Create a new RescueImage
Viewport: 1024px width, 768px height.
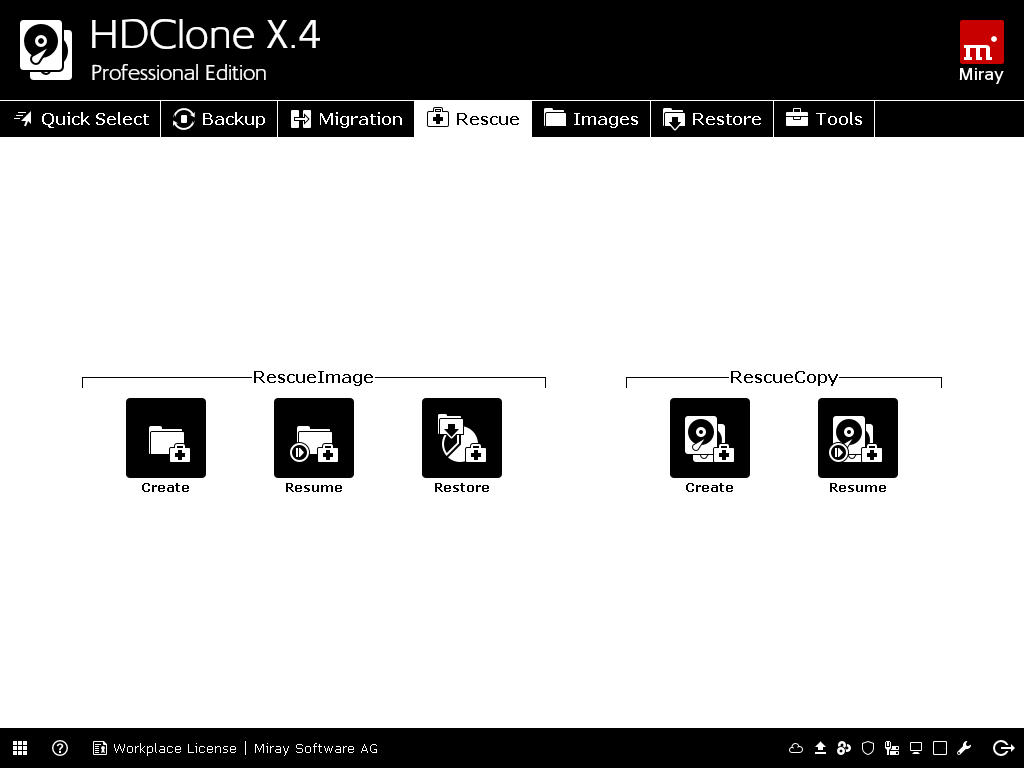pyautogui.click(x=165, y=438)
